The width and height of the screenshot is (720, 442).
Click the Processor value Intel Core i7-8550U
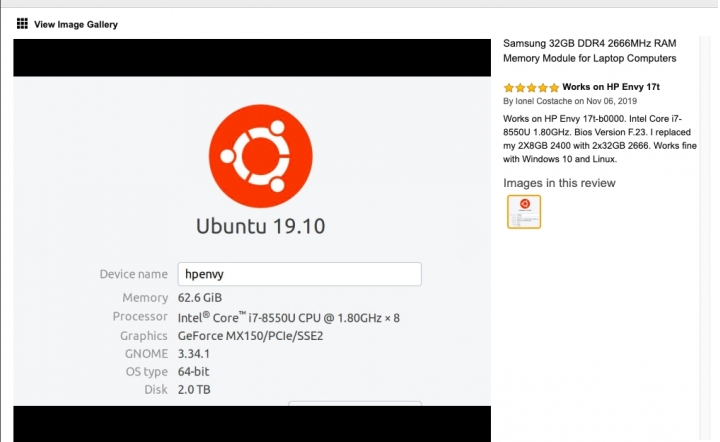tap(288, 318)
